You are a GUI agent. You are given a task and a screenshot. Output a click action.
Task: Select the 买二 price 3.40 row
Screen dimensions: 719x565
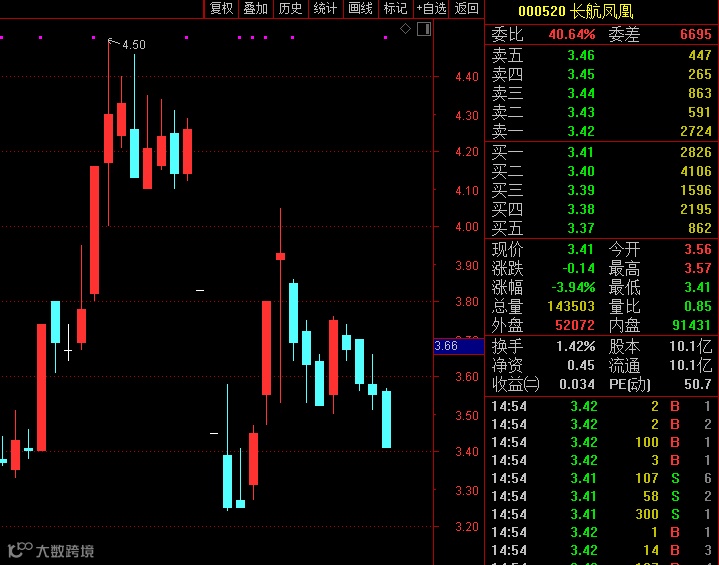(x=601, y=171)
